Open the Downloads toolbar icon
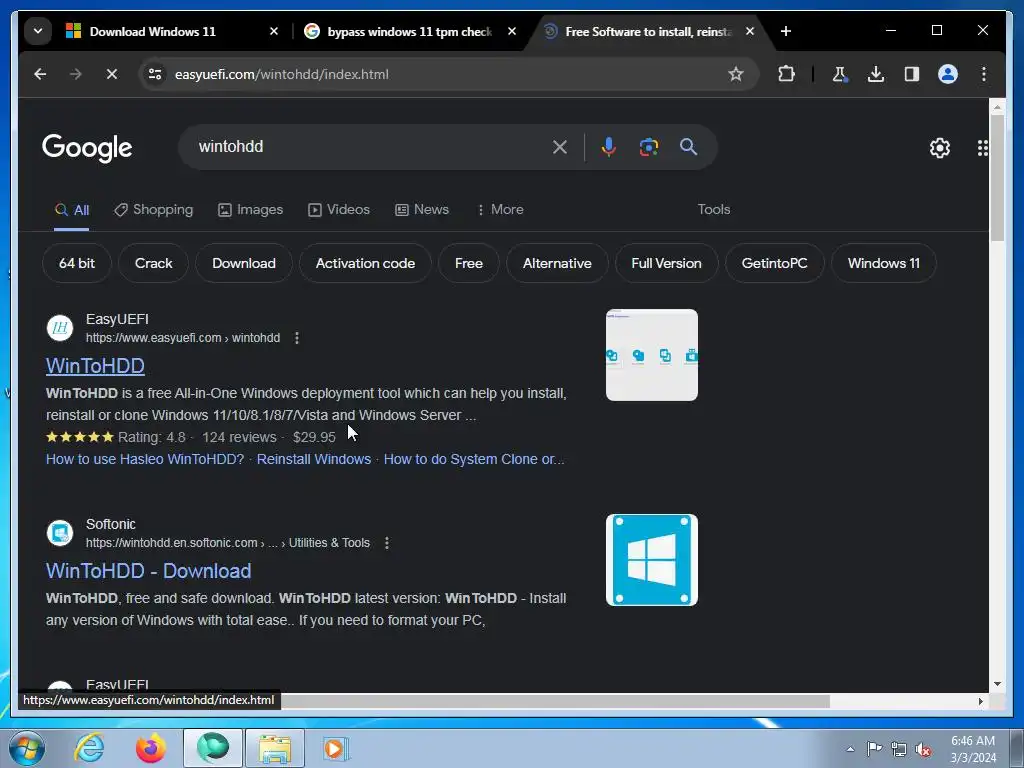Image resolution: width=1024 pixels, height=768 pixels. click(876, 74)
